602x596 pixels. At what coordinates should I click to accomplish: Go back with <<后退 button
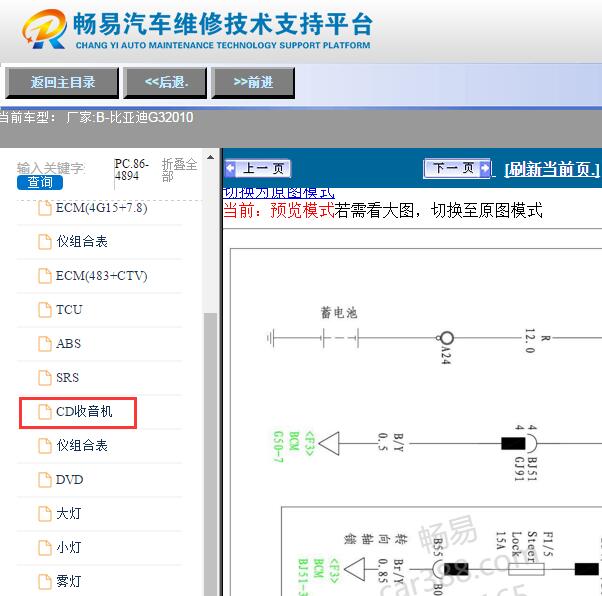pyautogui.click(x=165, y=83)
